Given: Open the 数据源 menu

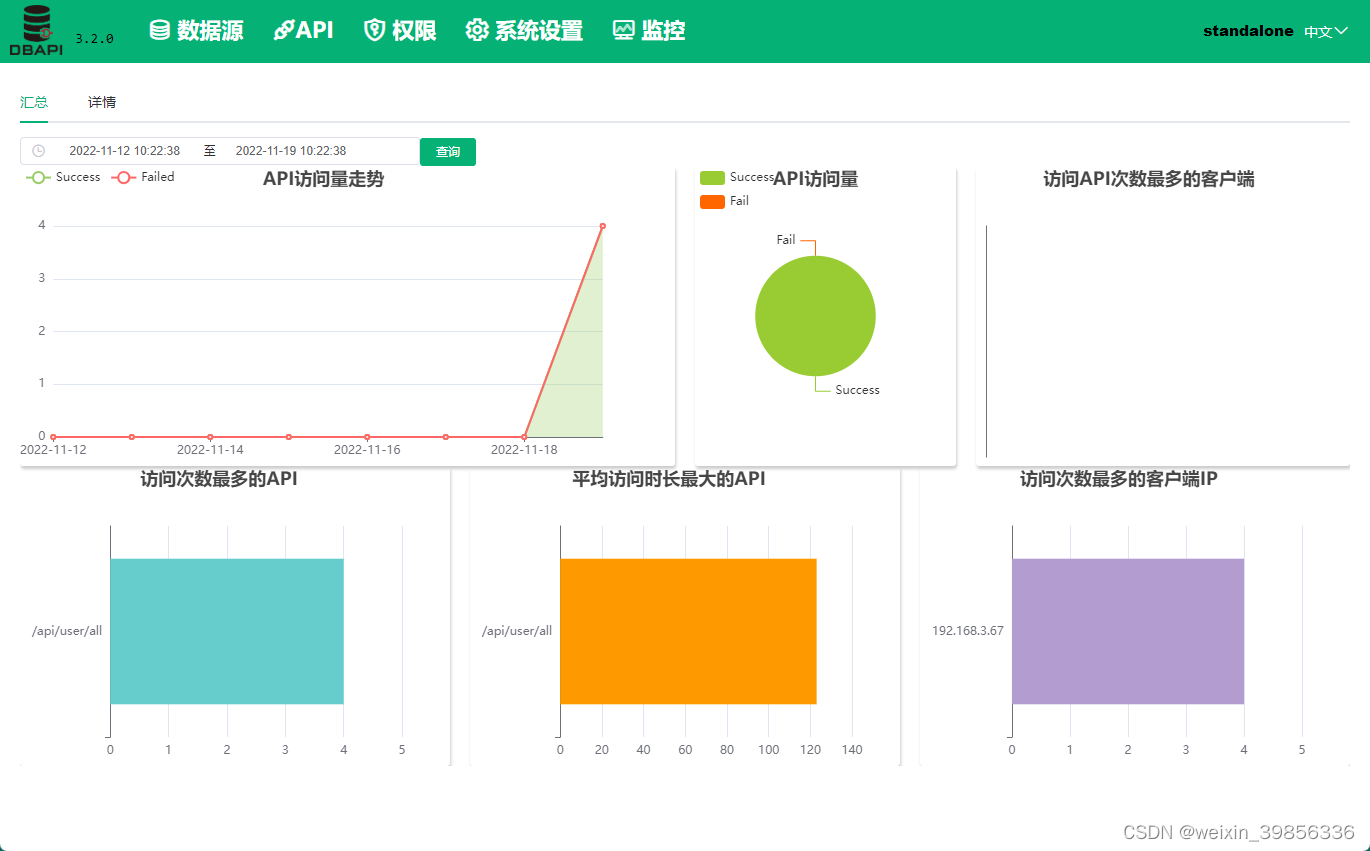Looking at the screenshot, I should pyautogui.click(x=197, y=30).
